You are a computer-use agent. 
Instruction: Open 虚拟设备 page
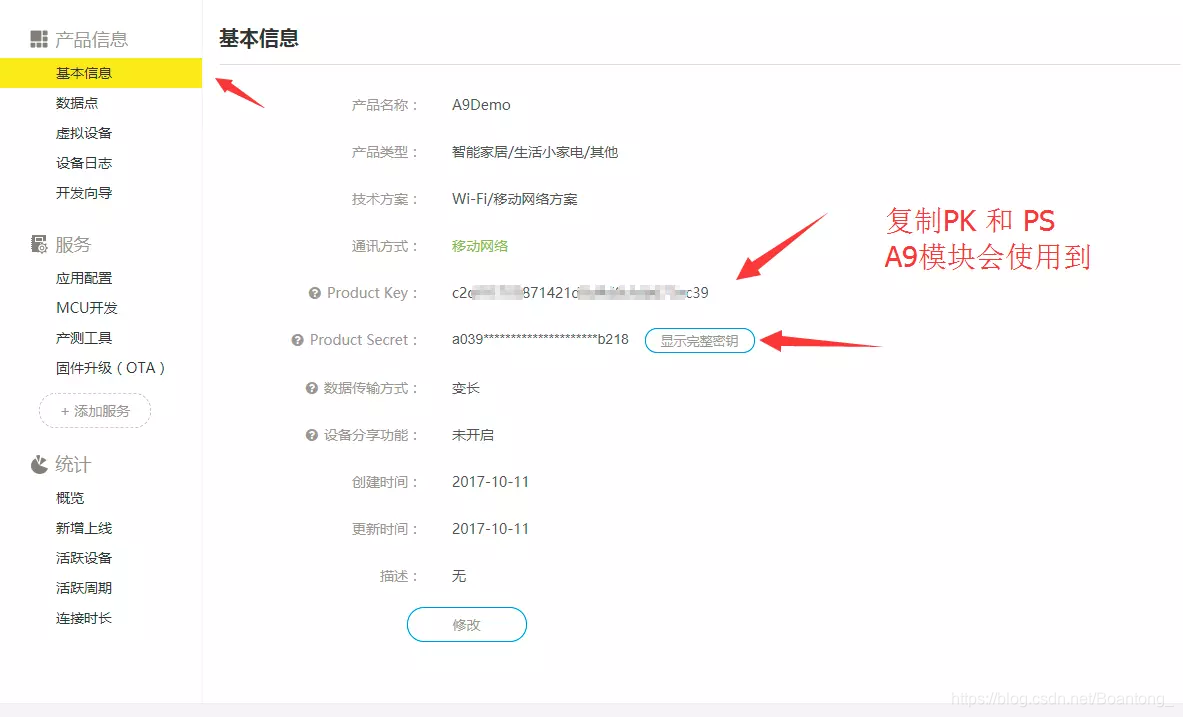(x=84, y=133)
